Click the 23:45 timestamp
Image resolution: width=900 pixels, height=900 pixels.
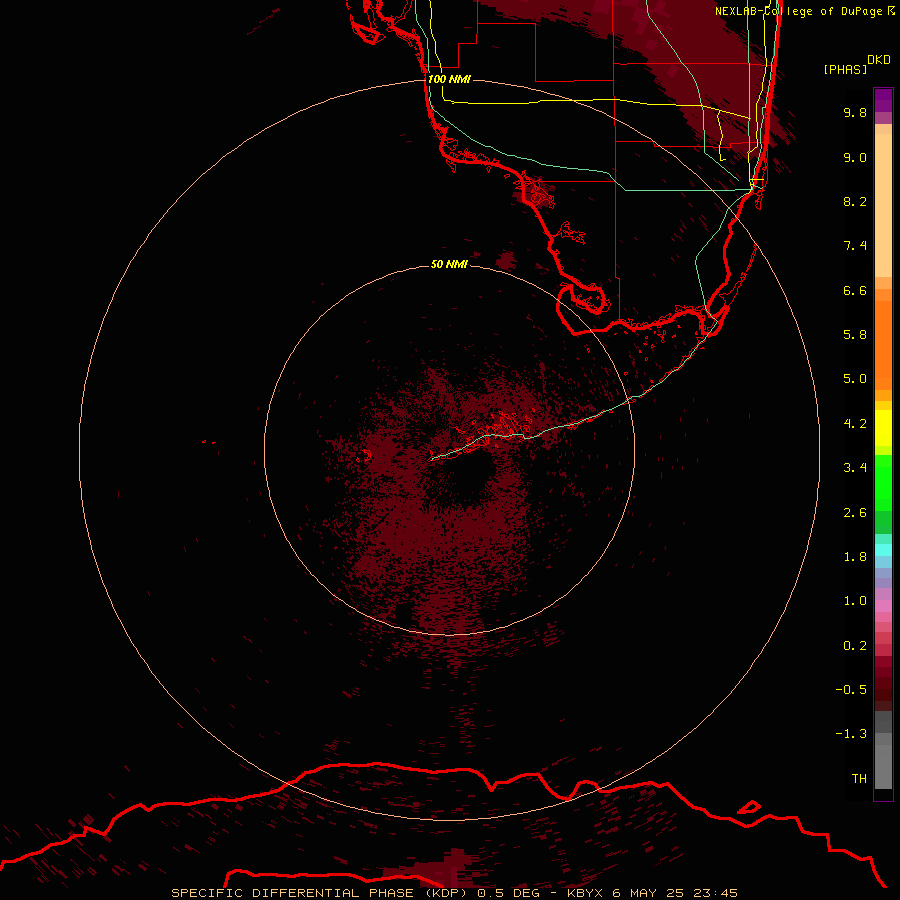pos(715,893)
